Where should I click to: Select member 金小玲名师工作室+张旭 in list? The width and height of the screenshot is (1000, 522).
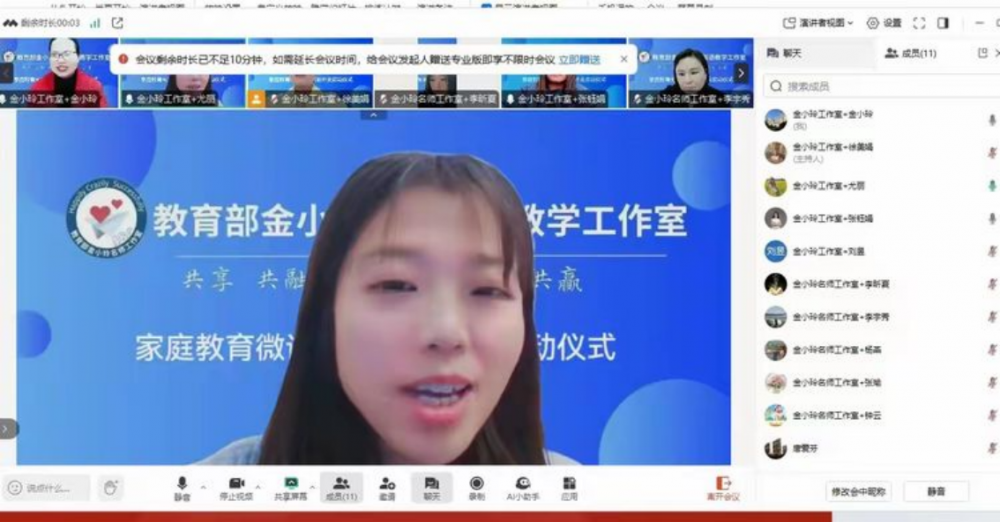pos(881,383)
